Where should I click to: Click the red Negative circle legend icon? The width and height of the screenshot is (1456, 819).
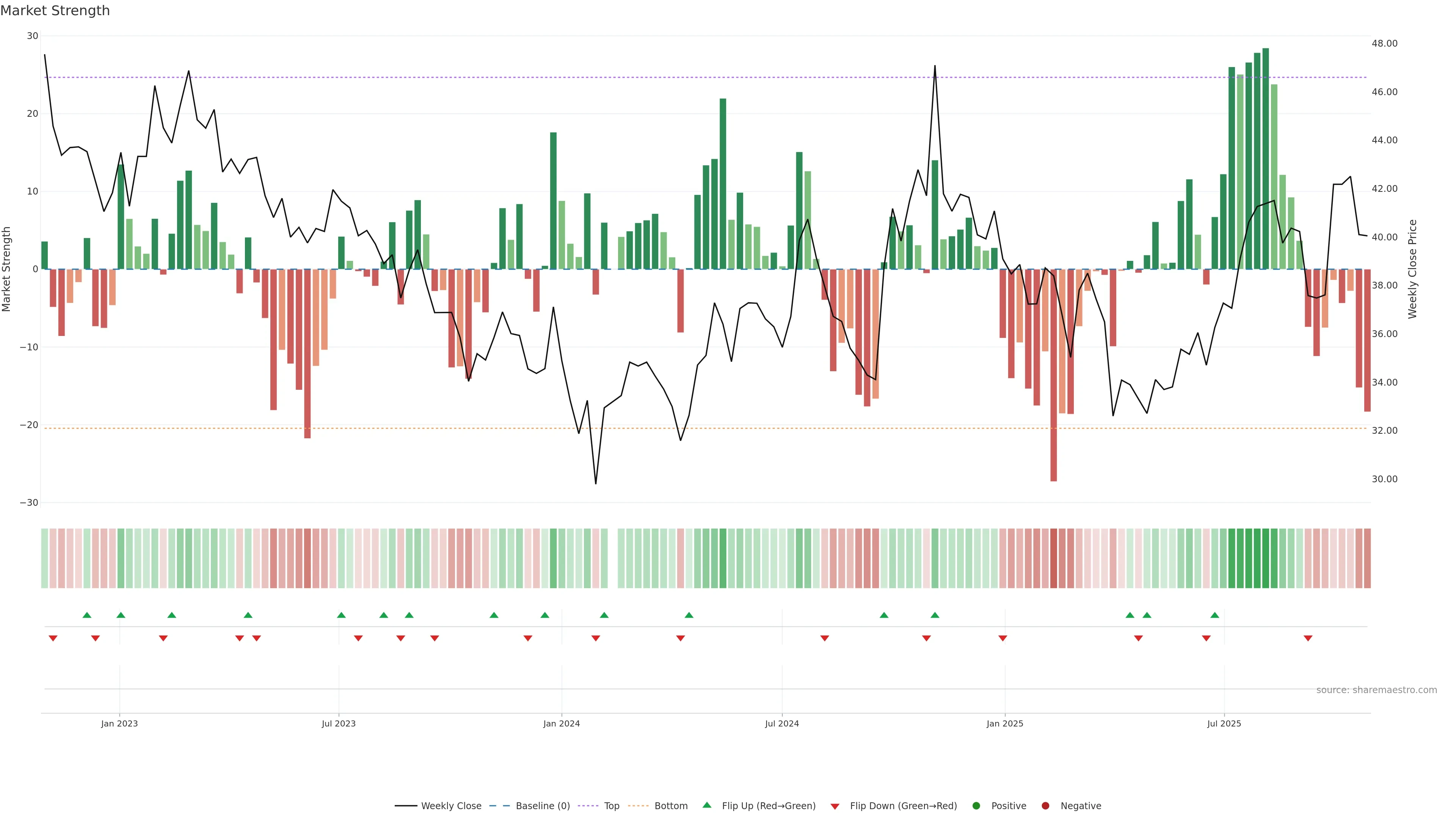click(1045, 806)
